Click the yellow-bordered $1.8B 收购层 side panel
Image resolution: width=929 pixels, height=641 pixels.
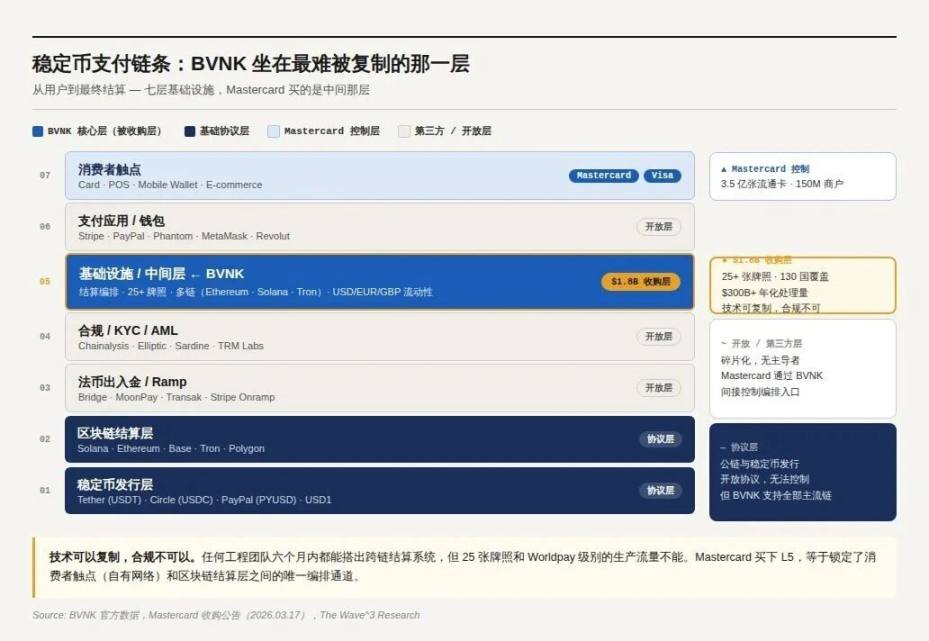[x=802, y=285]
